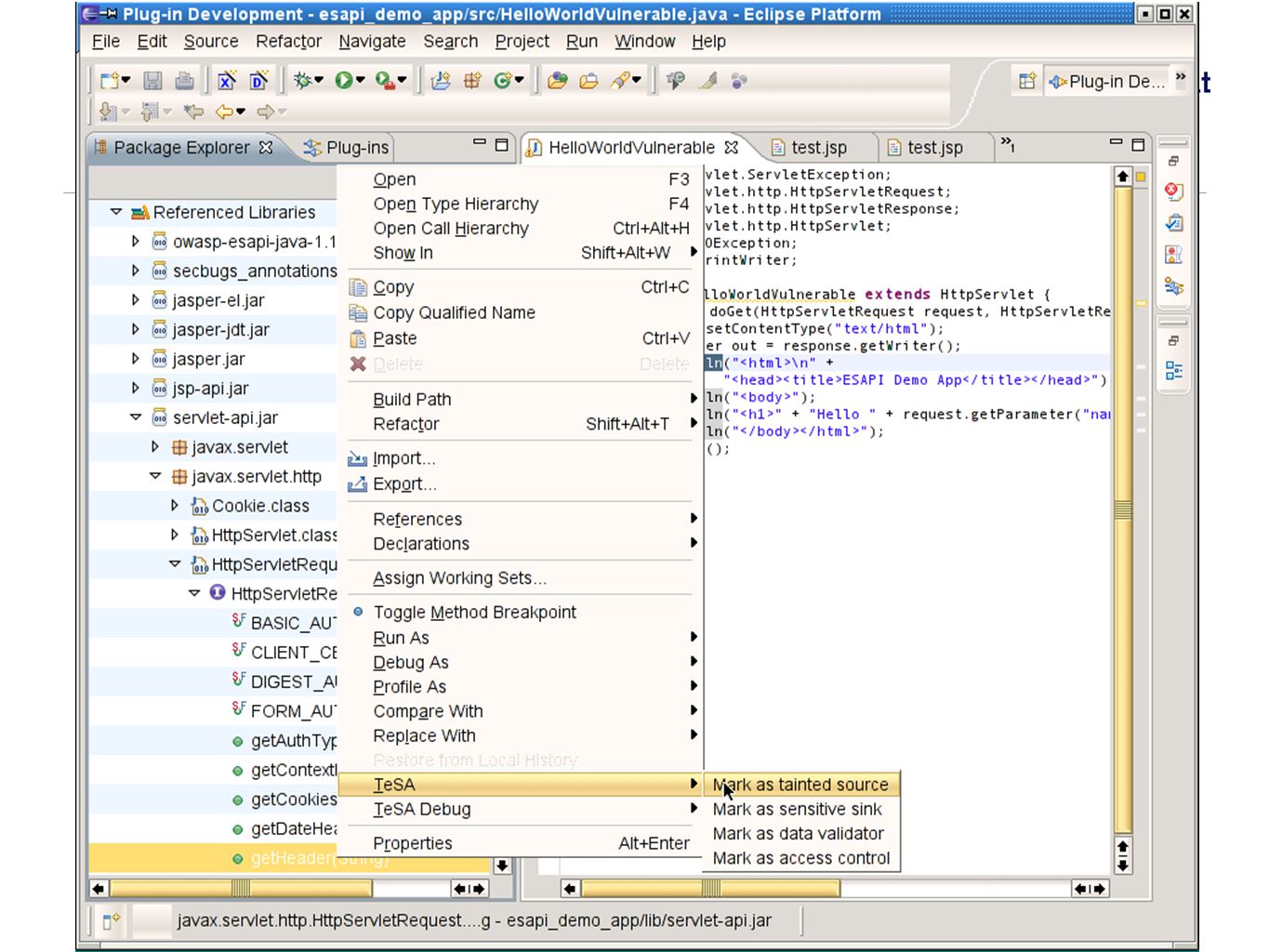Maximize the editor area
The image size is (1269, 952).
click(1138, 143)
